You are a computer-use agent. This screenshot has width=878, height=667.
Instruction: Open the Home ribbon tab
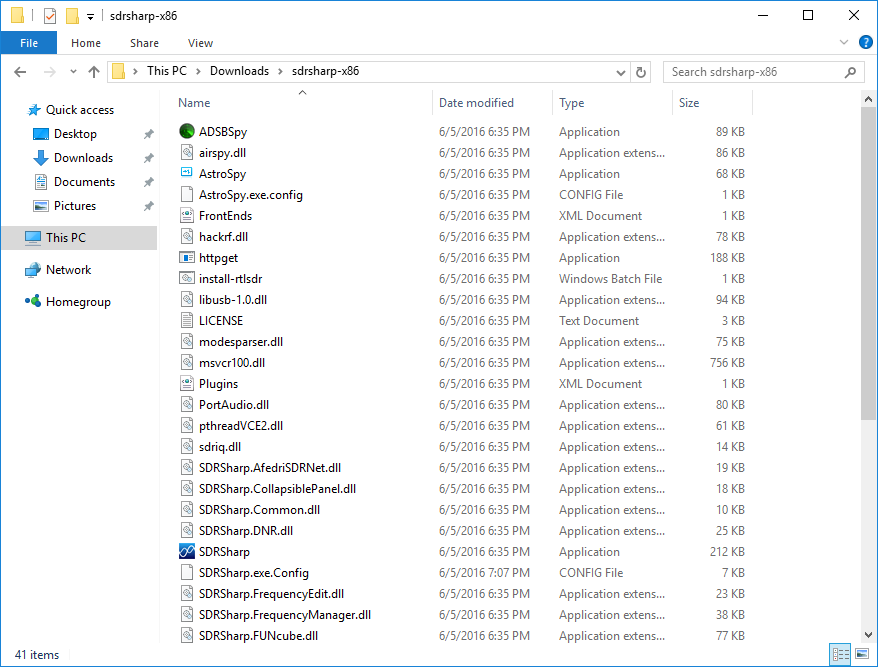pyautogui.click(x=86, y=43)
